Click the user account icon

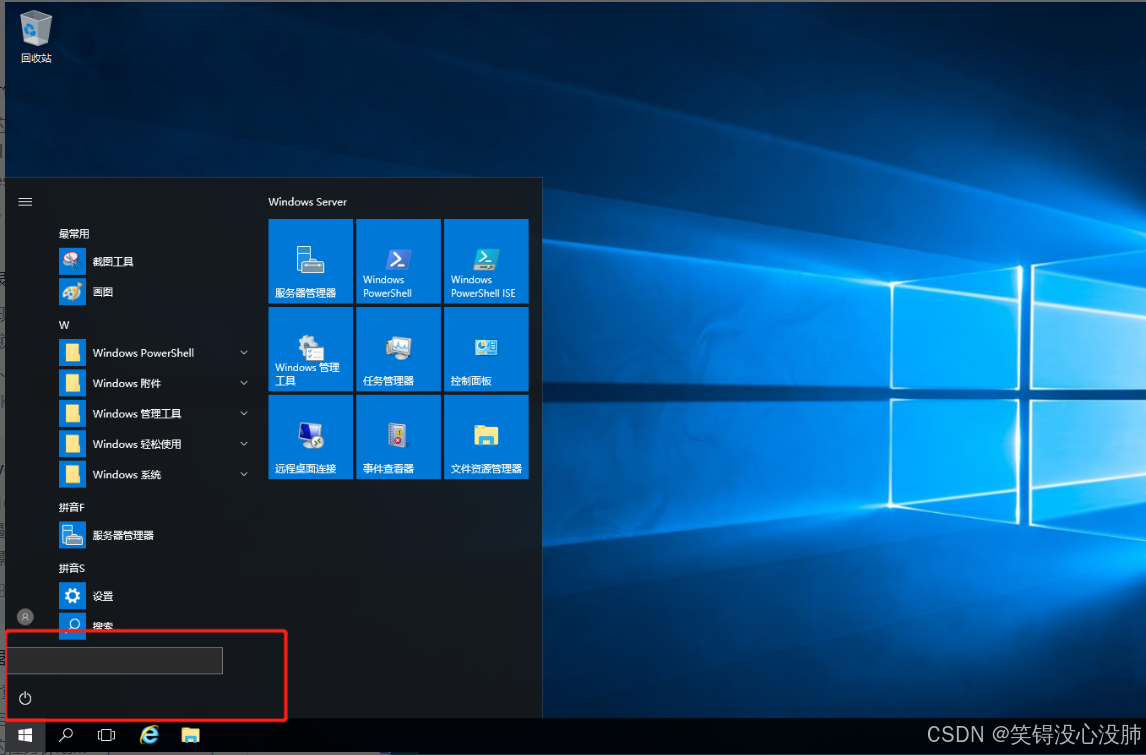[25, 617]
